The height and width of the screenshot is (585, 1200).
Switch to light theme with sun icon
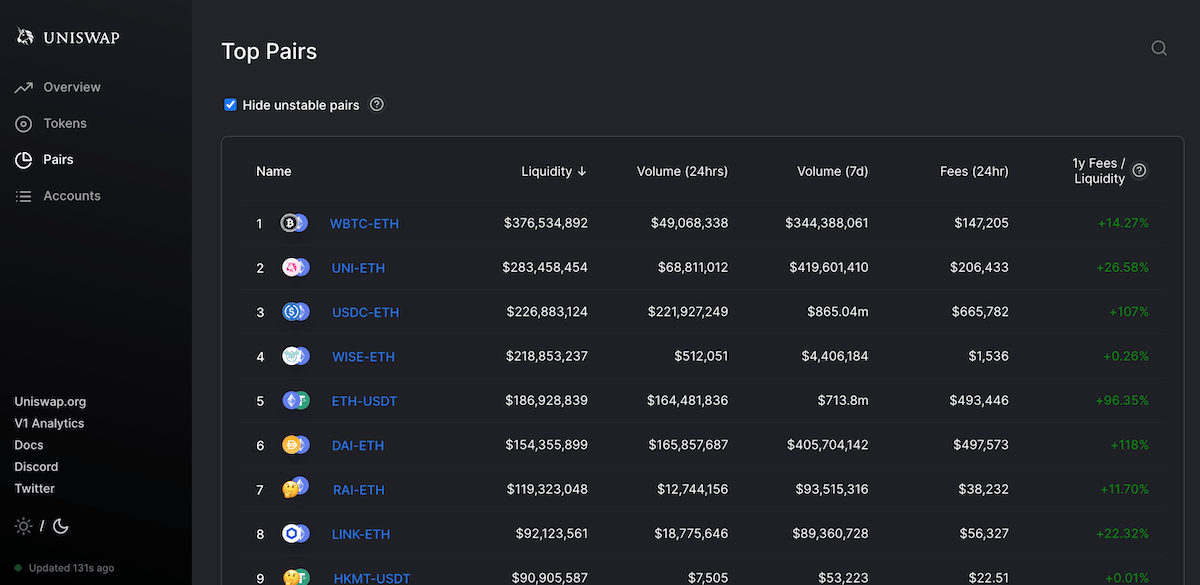[23, 526]
